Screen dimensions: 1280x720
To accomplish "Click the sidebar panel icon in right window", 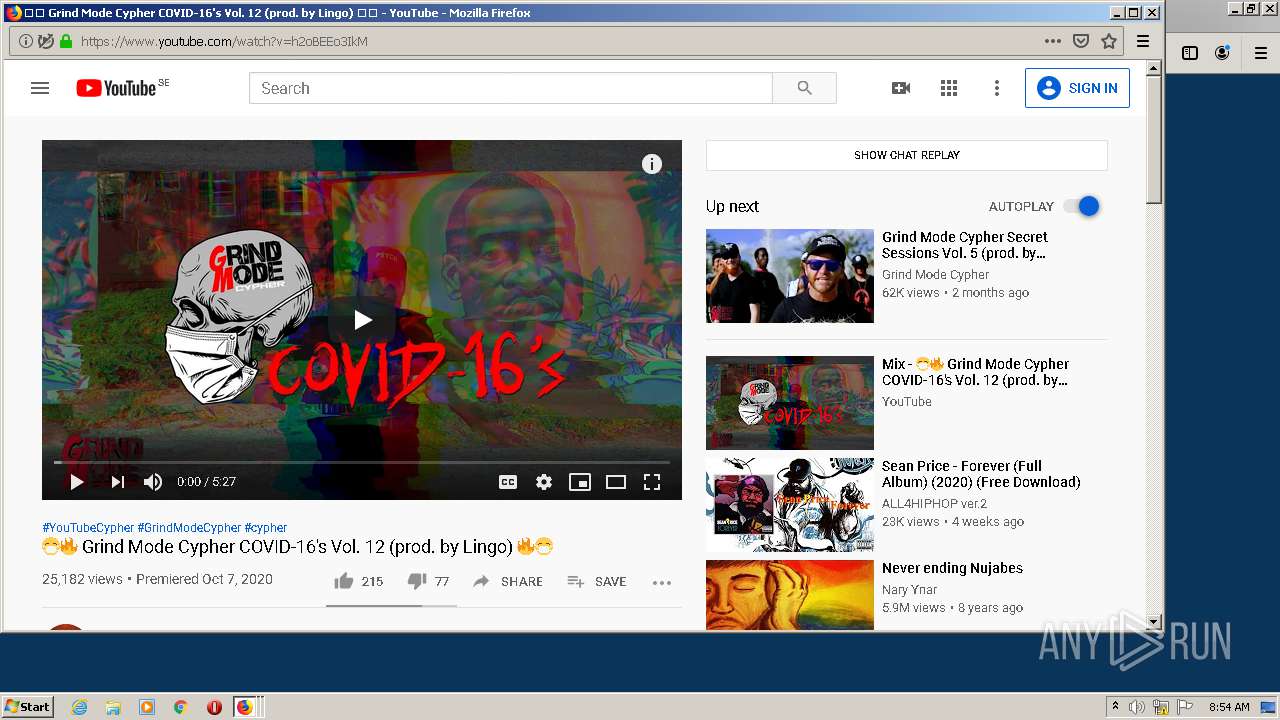I will click(x=1190, y=53).
